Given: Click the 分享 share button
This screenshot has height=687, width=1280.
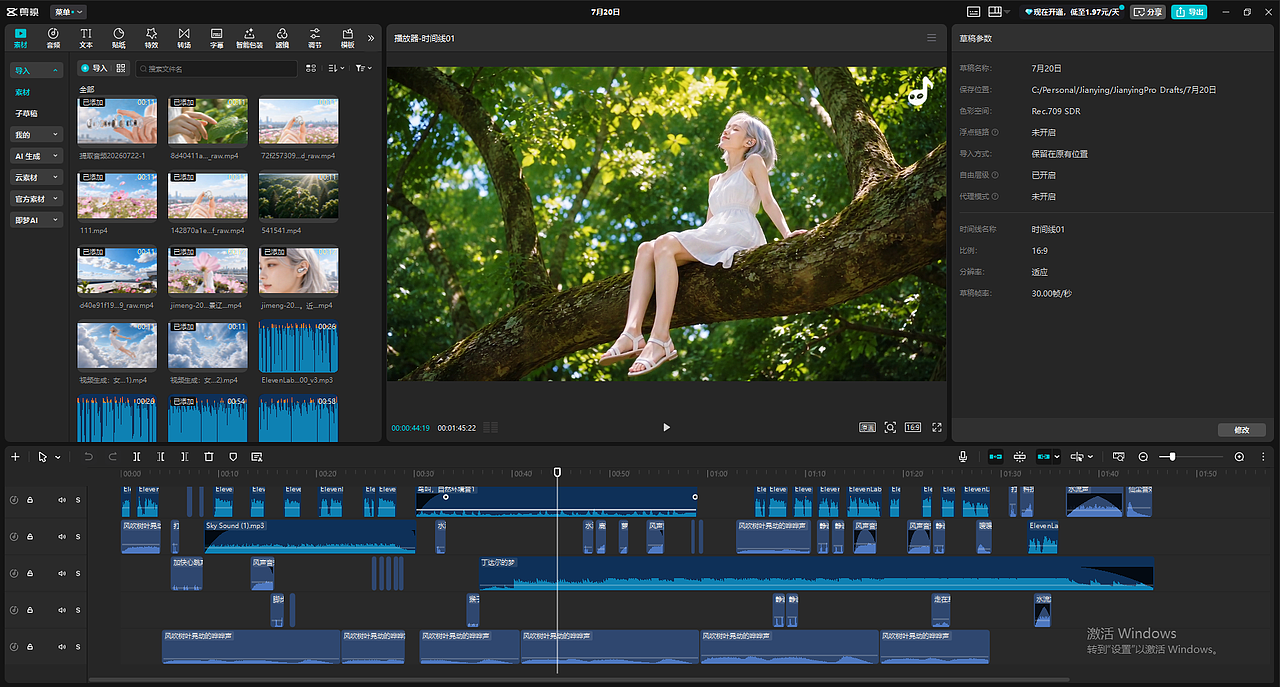Looking at the screenshot, I should [1148, 12].
